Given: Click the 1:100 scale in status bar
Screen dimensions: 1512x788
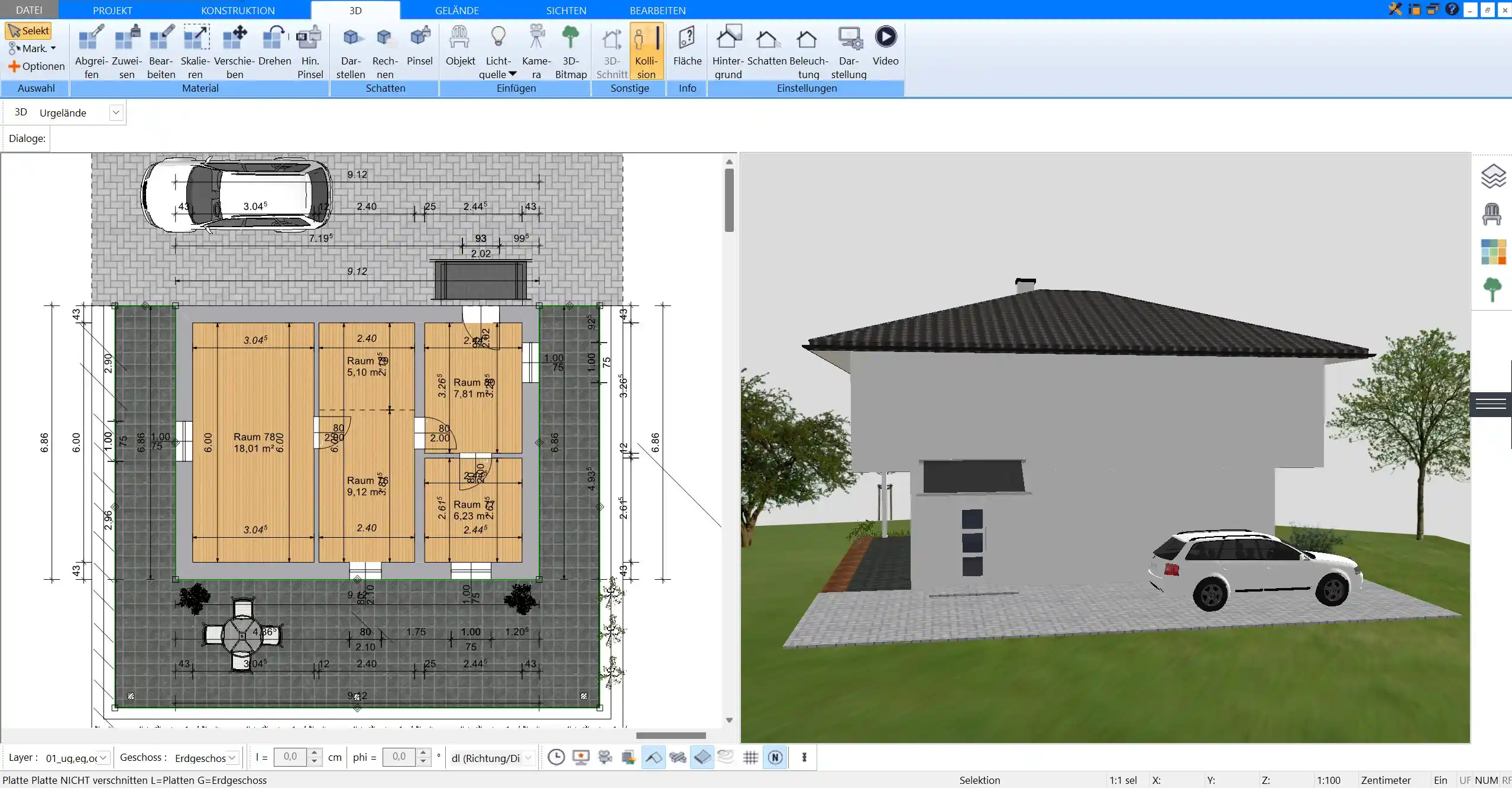Looking at the screenshot, I should [x=1328, y=780].
